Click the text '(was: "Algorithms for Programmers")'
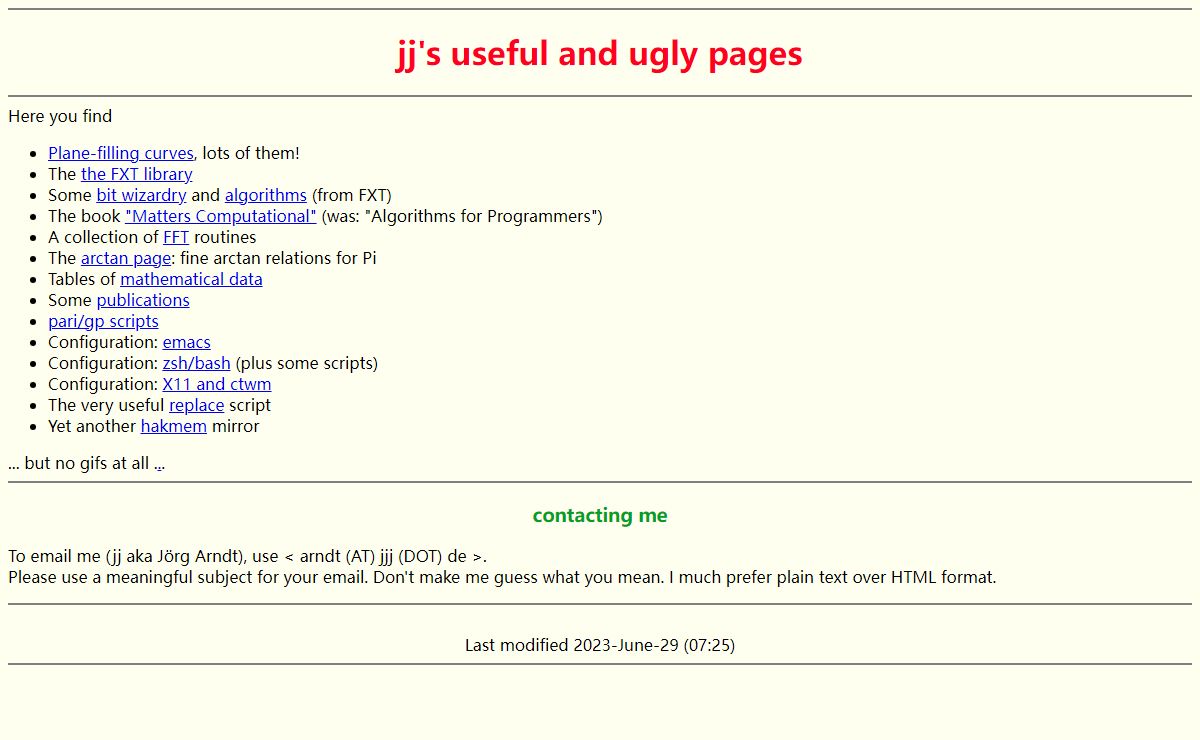The width and height of the screenshot is (1200, 740). (462, 216)
